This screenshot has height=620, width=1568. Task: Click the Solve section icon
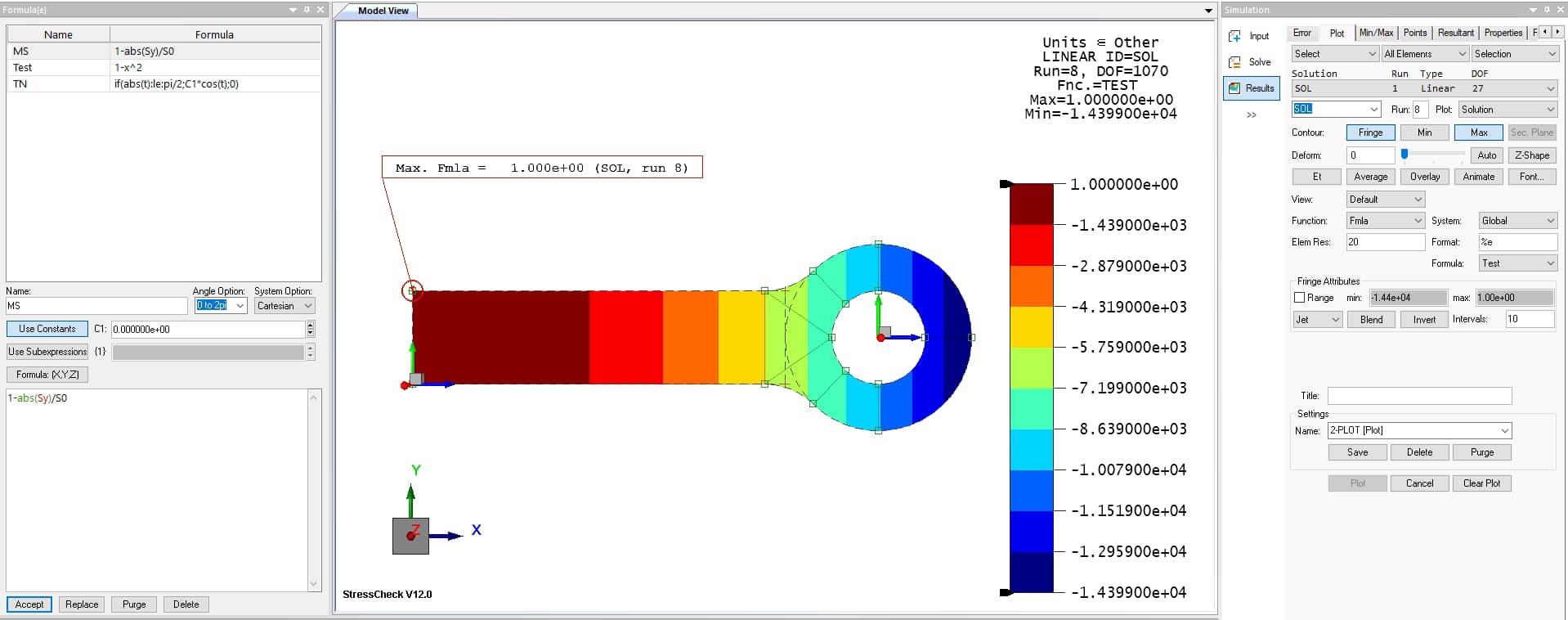pyautogui.click(x=1234, y=62)
